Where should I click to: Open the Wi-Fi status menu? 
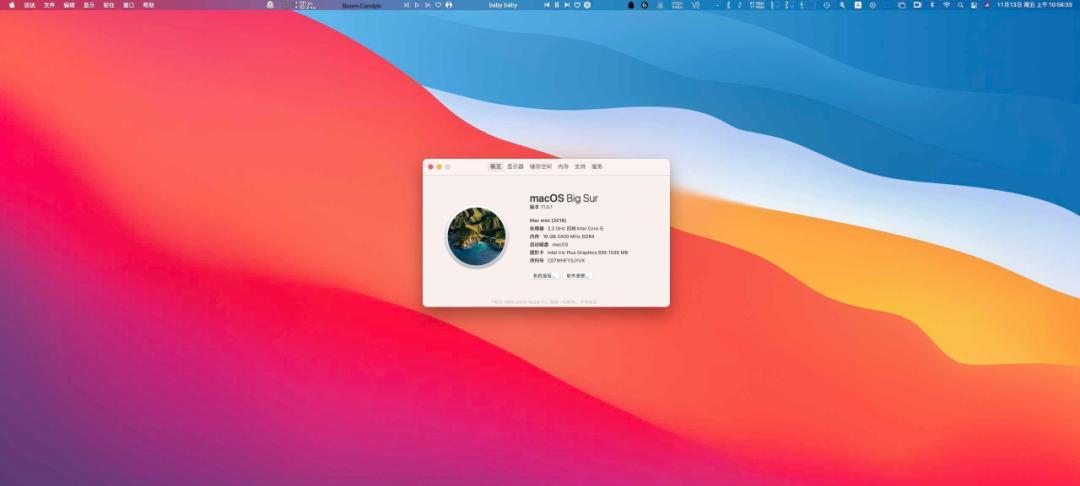946,5
